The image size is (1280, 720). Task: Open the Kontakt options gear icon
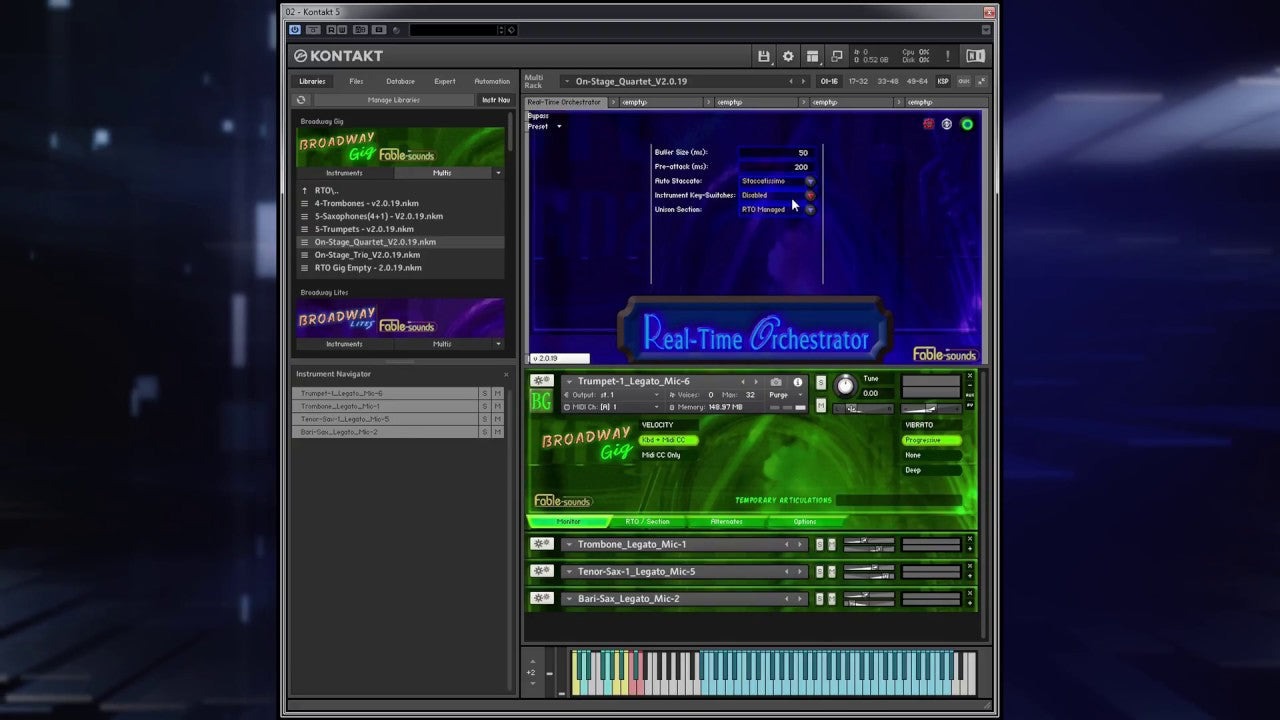788,56
